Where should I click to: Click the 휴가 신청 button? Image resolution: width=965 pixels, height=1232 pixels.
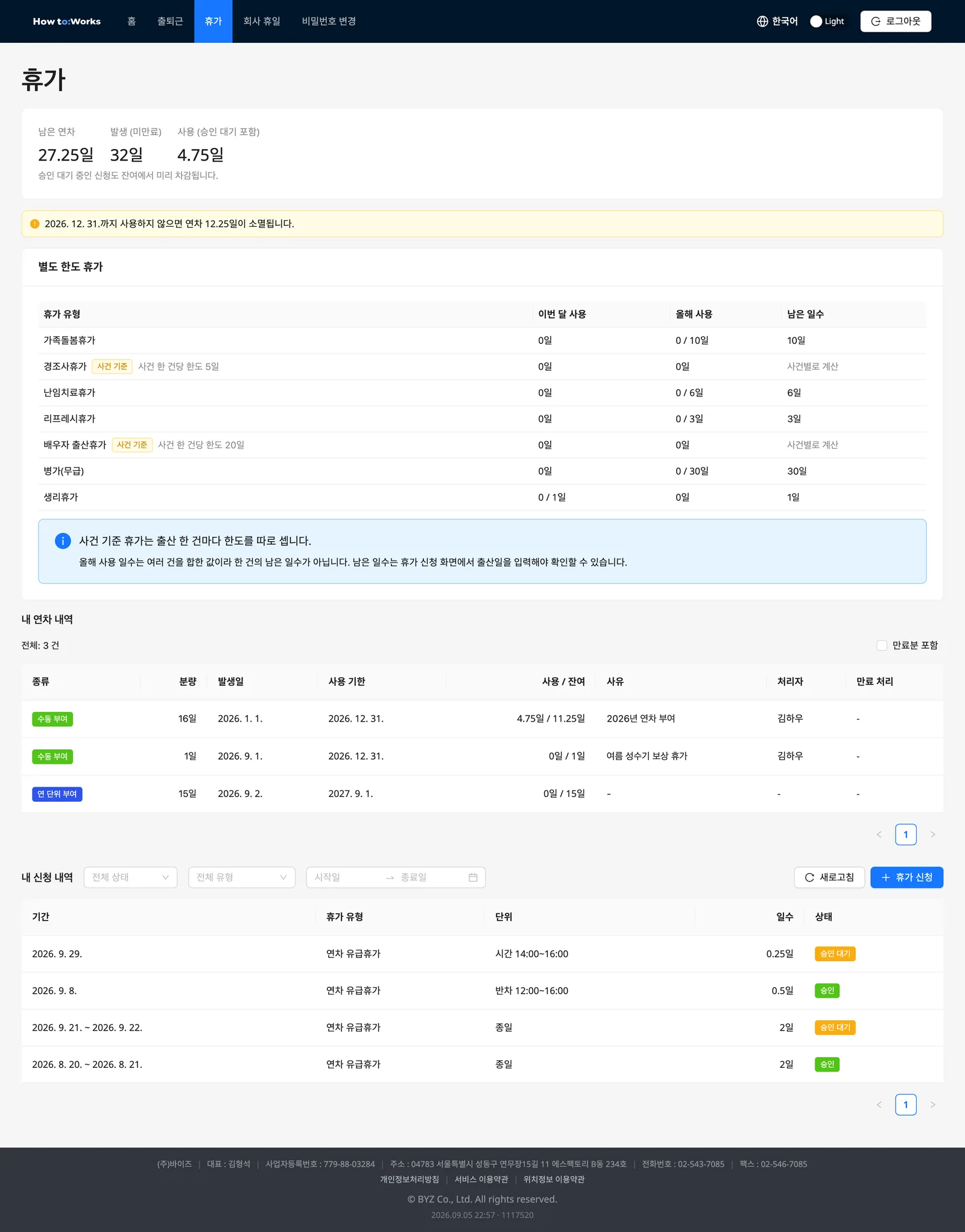[x=906, y=877]
